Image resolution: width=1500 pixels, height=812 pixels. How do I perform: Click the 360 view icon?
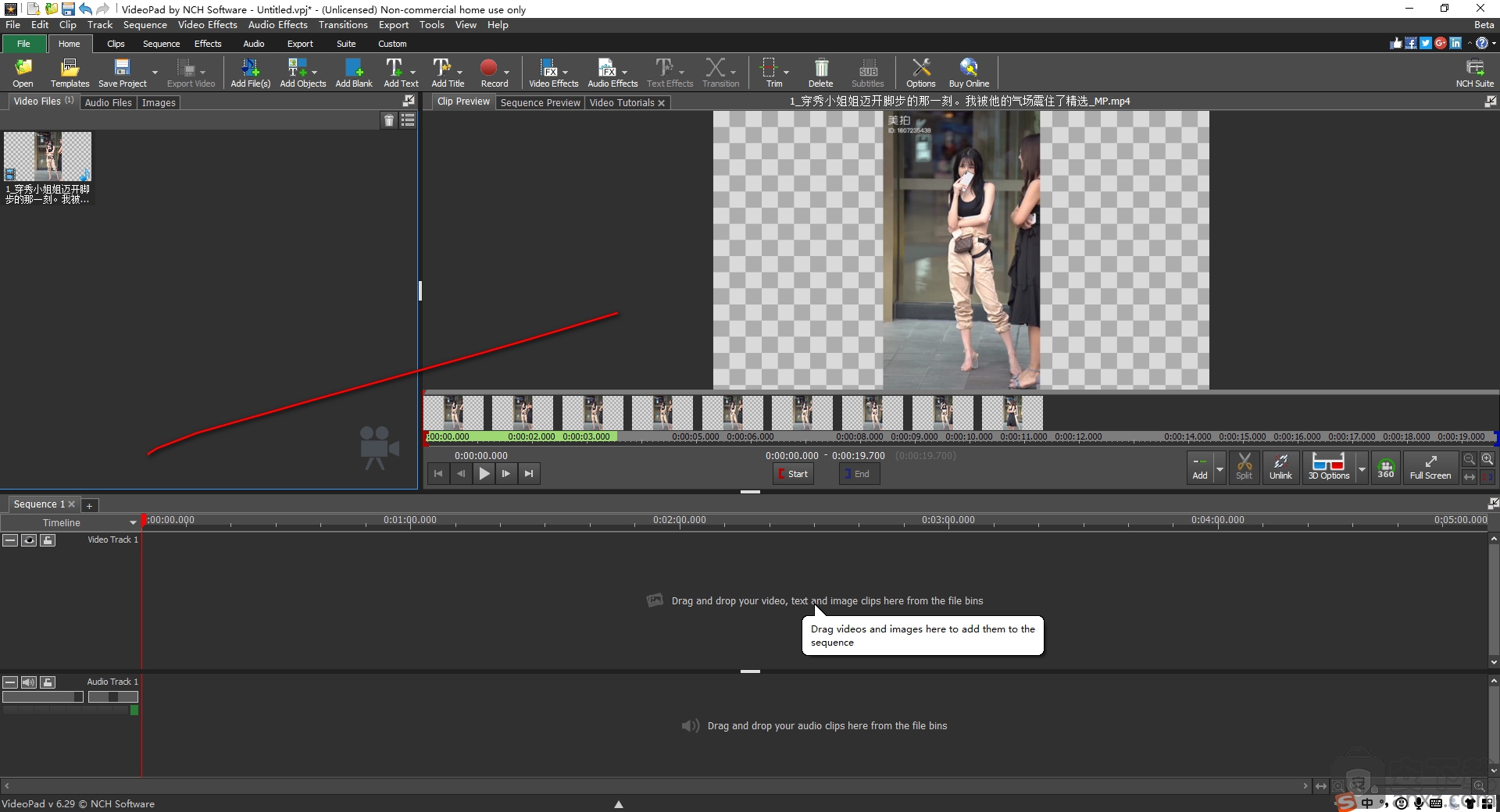tap(1386, 467)
